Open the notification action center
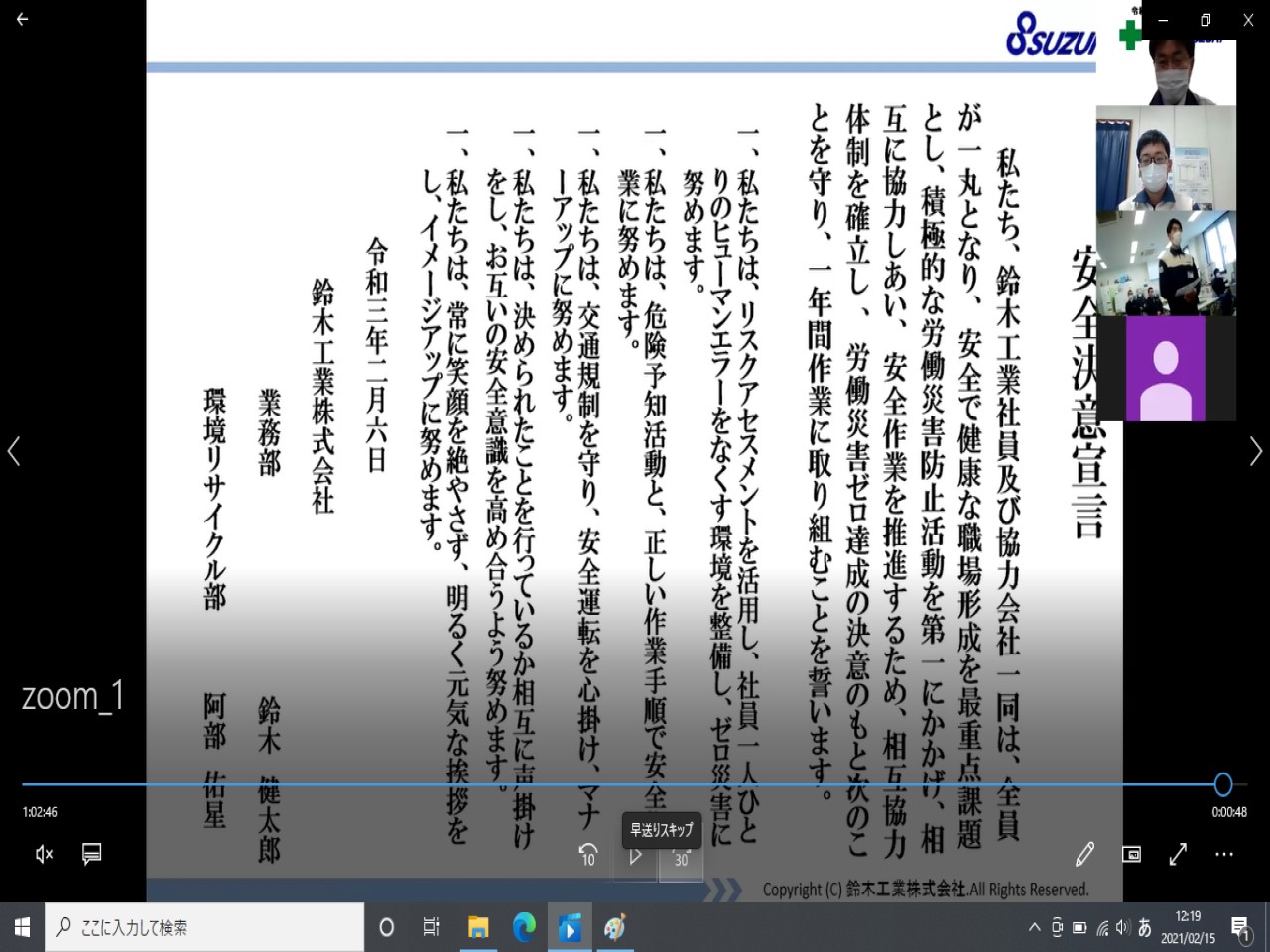 point(1241,928)
